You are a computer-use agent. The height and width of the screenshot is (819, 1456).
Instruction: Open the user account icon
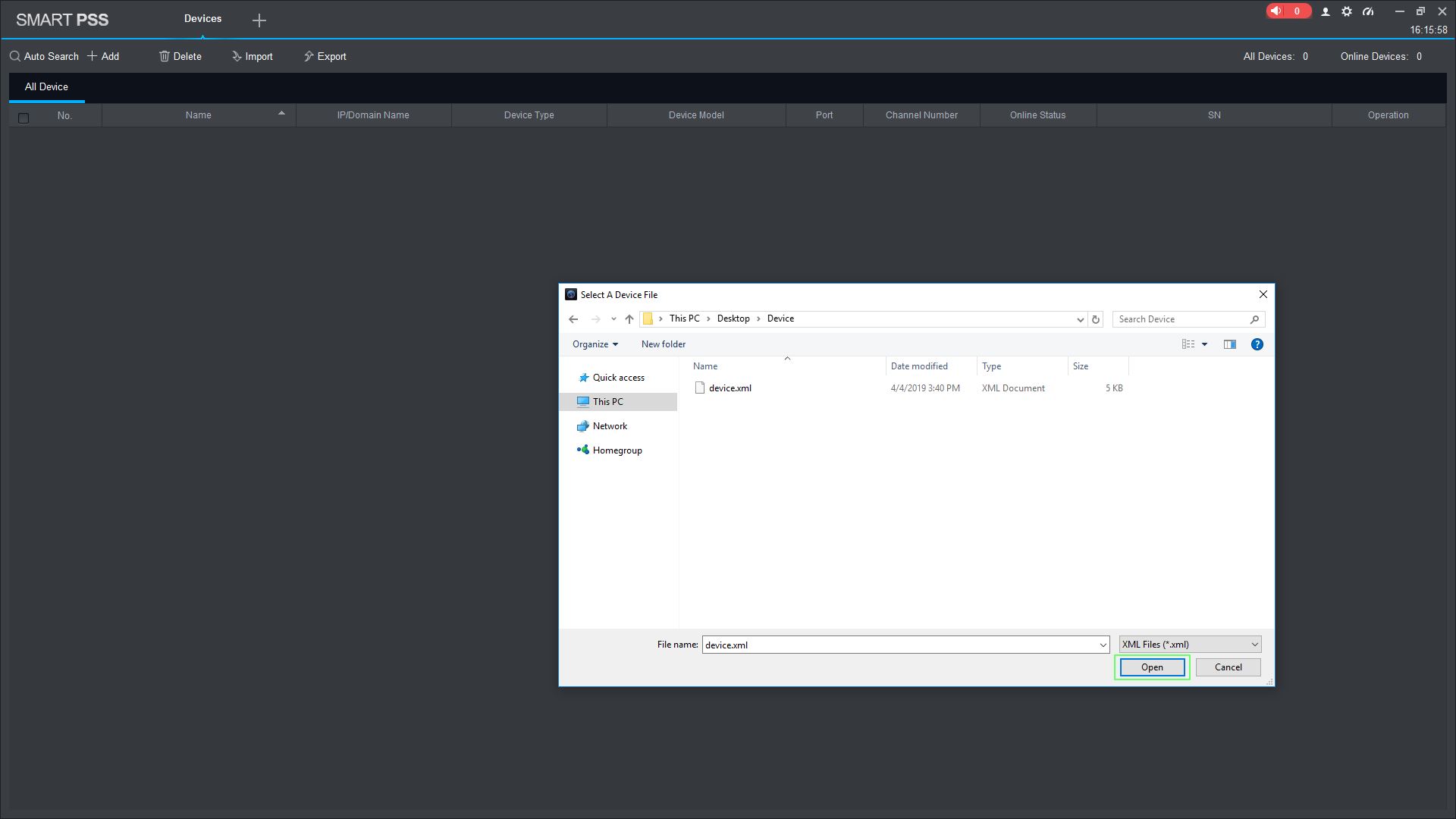(1326, 12)
